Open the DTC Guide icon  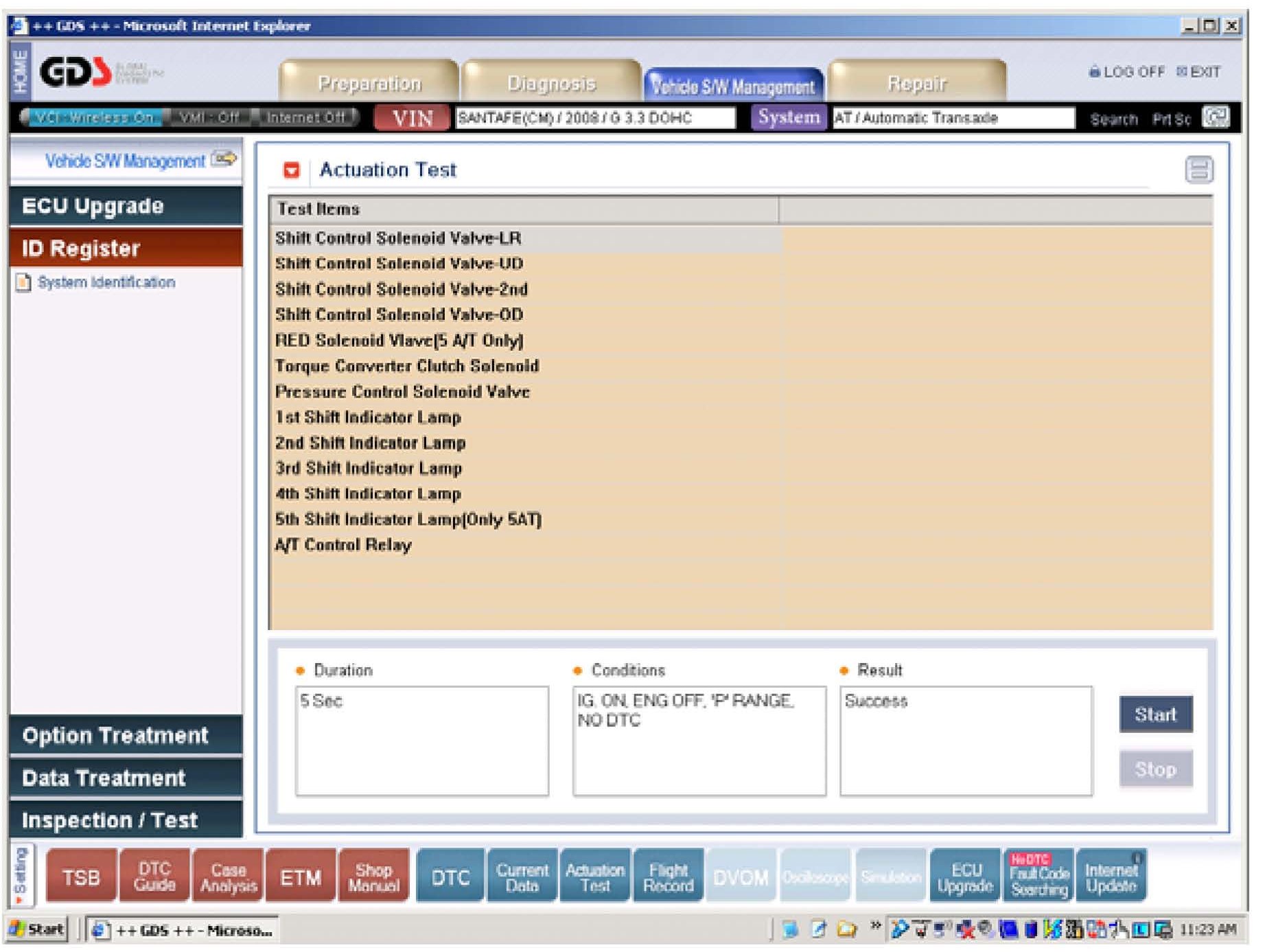point(154,877)
